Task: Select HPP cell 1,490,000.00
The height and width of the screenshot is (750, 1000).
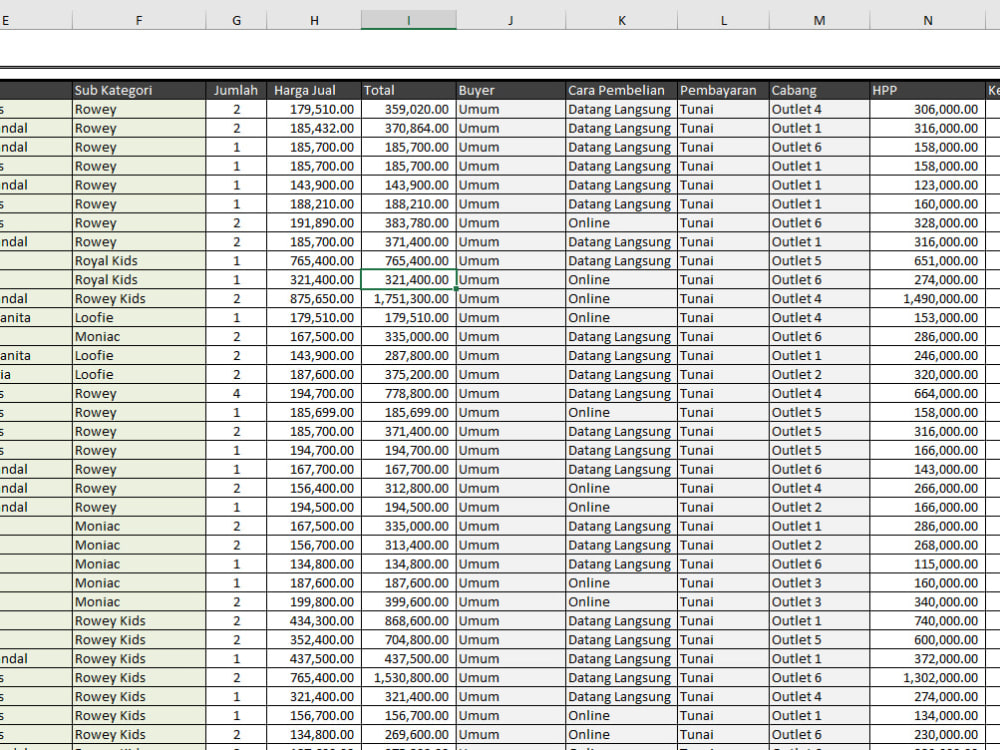Action: coord(927,298)
